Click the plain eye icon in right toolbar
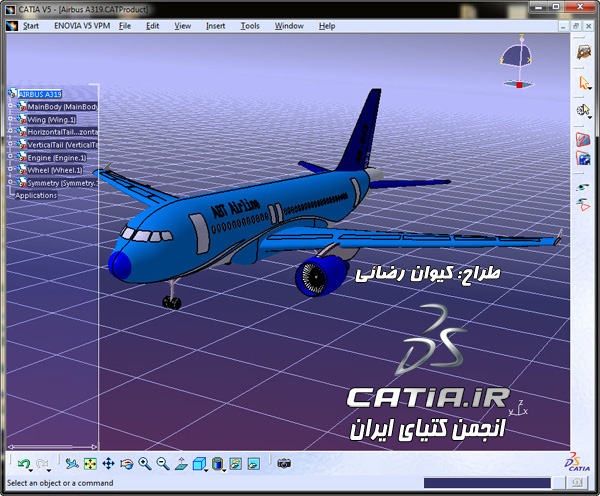 583,187
